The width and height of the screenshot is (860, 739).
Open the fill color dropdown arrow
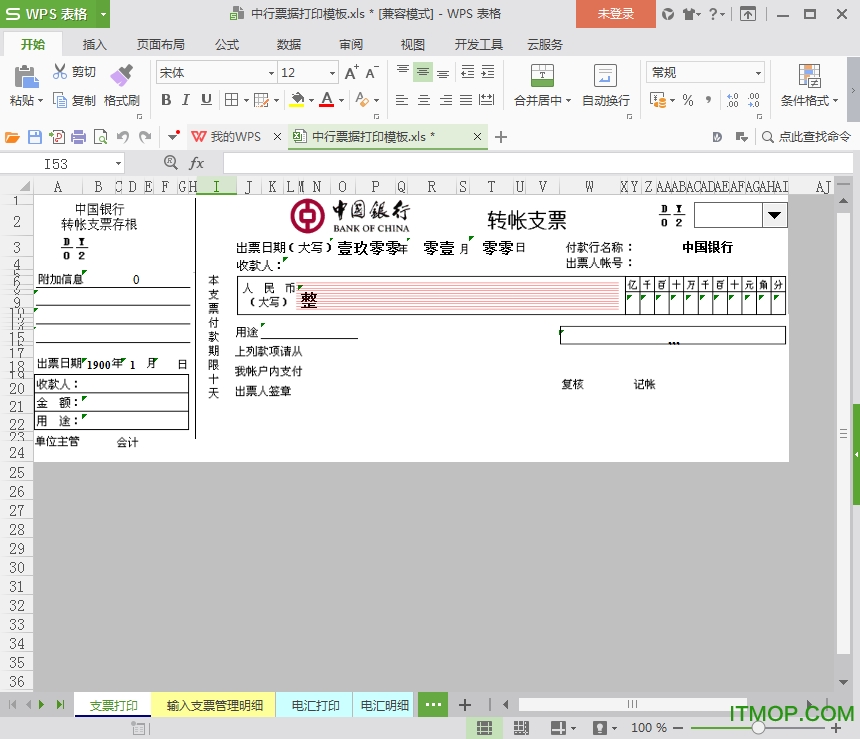(x=311, y=100)
